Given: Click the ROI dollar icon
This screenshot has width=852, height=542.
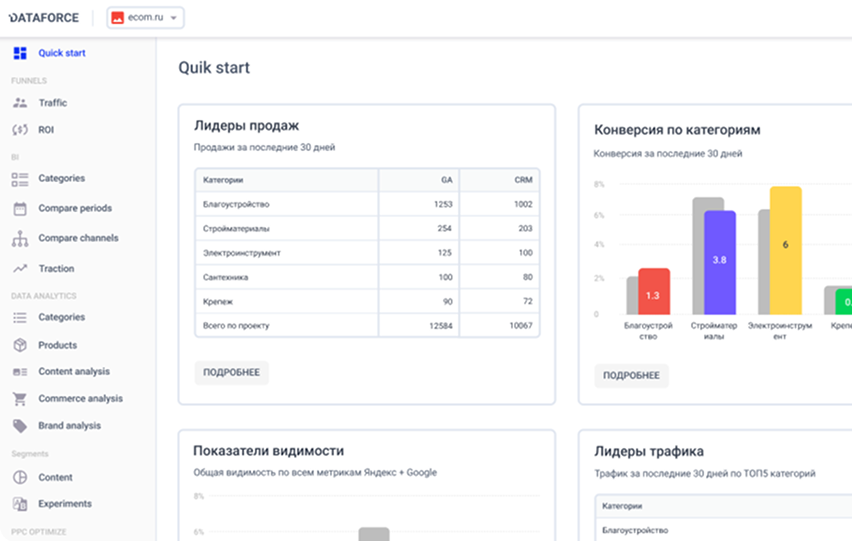Looking at the screenshot, I should click(x=20, y=130).
